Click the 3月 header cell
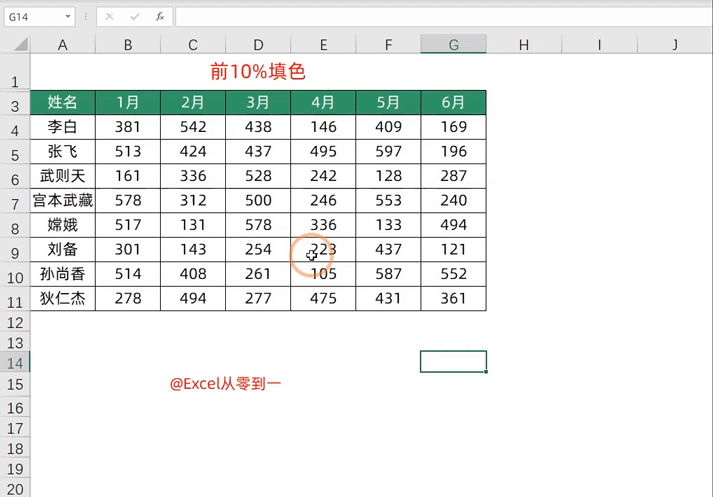713x497 pixels. [258, 102]
